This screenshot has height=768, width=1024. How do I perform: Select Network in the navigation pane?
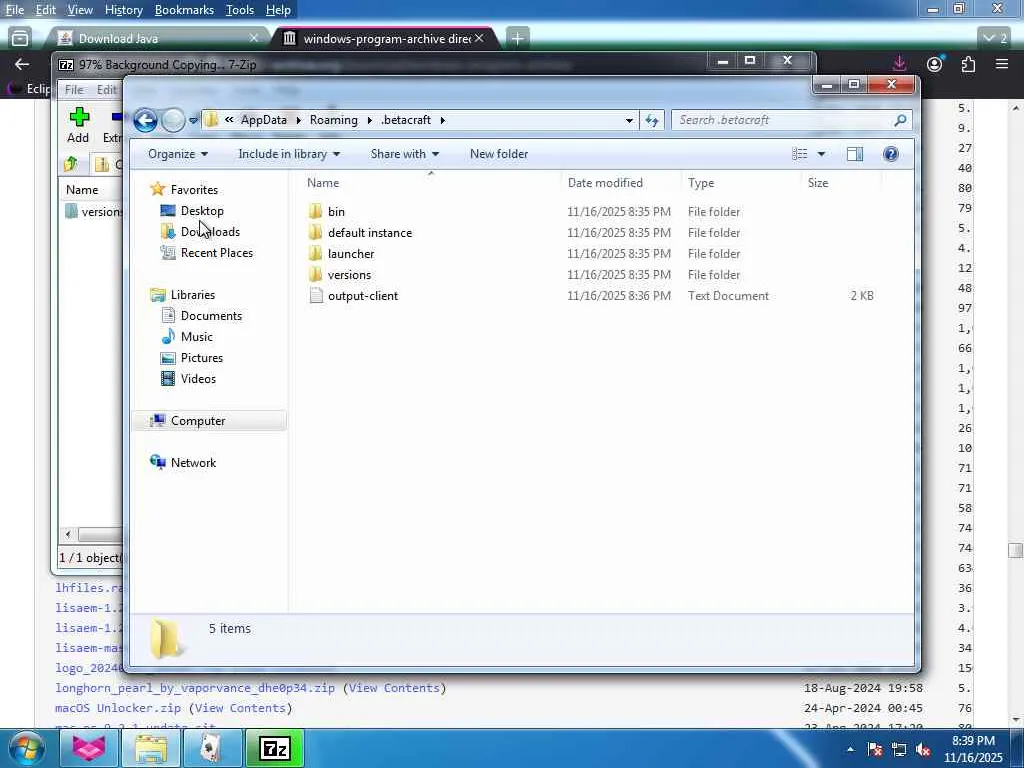click(x=193, y=463)
